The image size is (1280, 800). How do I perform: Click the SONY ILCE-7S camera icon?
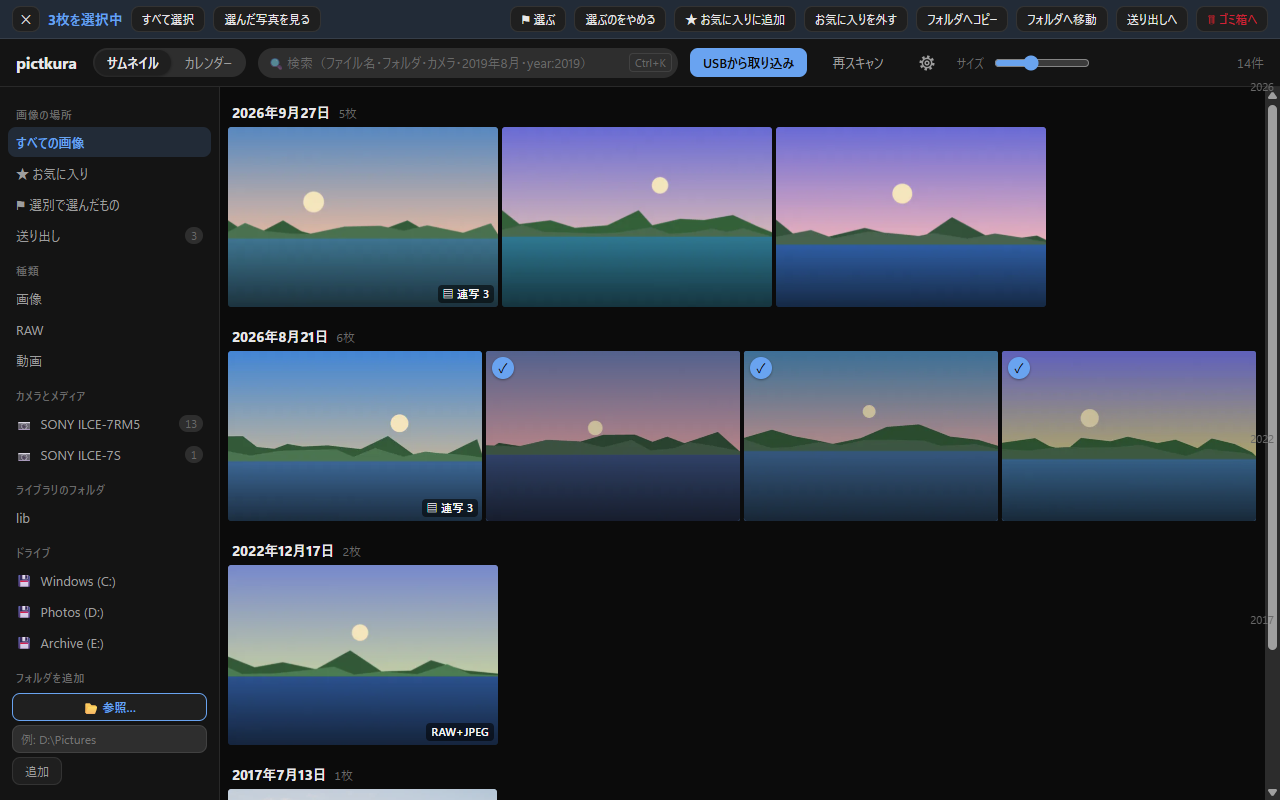(24, 456)
